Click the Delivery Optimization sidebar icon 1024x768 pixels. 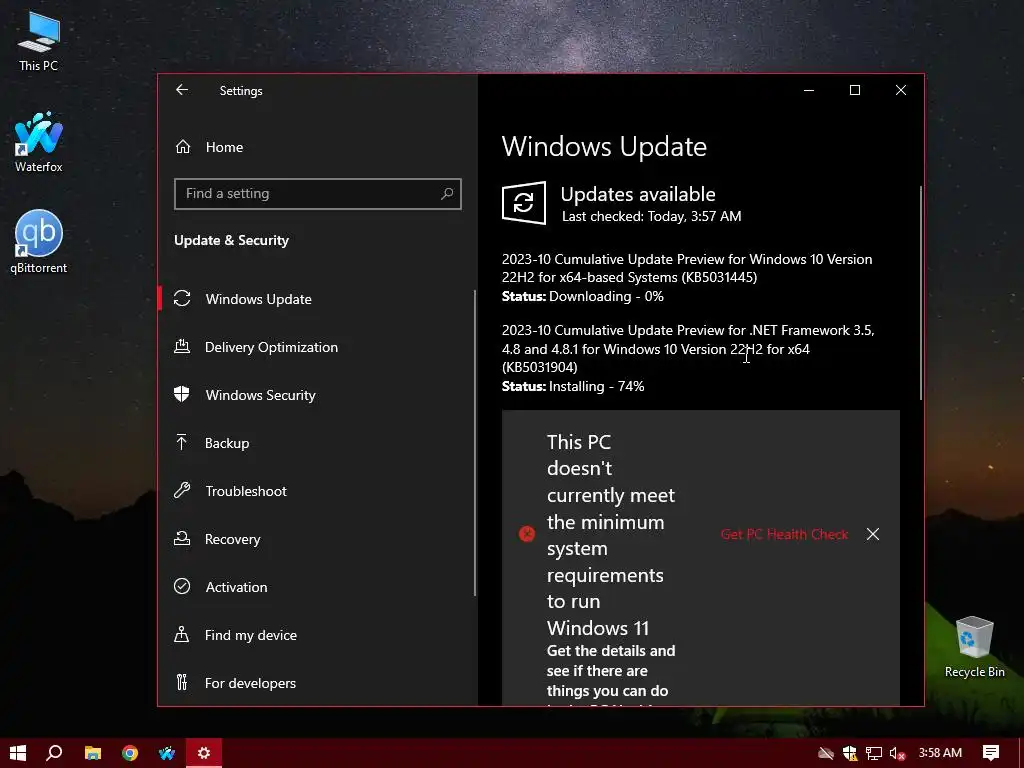(x=182, y=346)
